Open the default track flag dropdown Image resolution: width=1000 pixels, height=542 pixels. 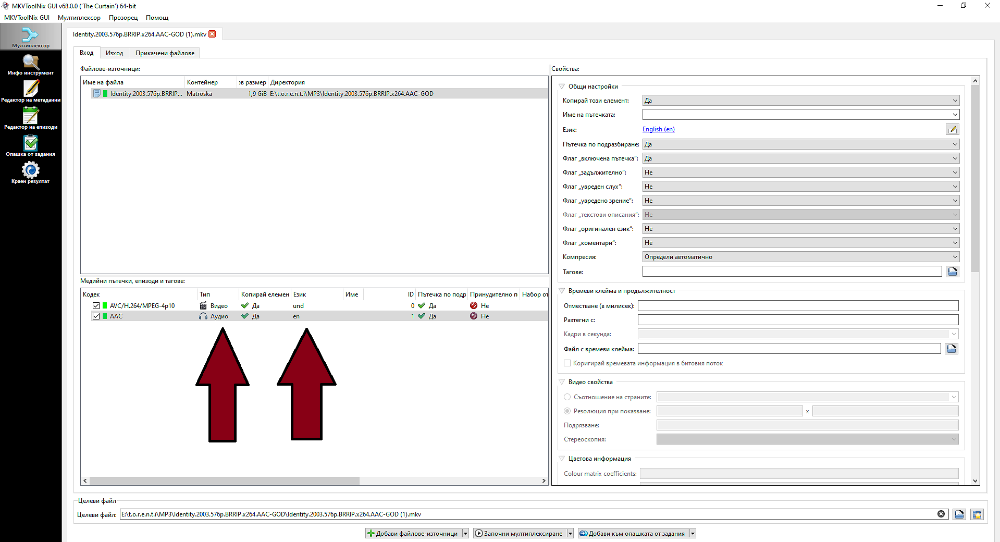pyautogui.click(x=800, y=144)
